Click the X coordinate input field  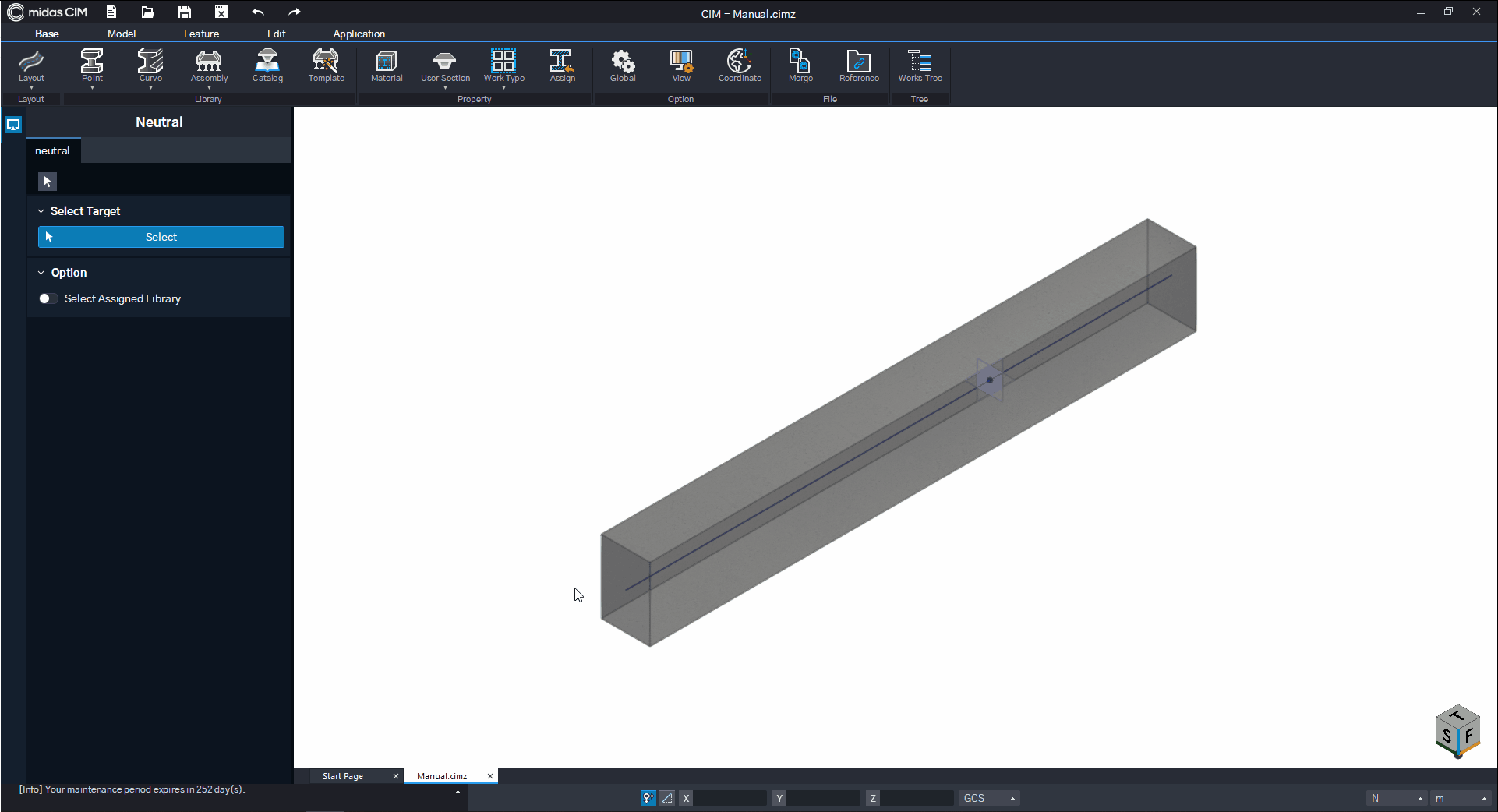(x=730, y=798)
